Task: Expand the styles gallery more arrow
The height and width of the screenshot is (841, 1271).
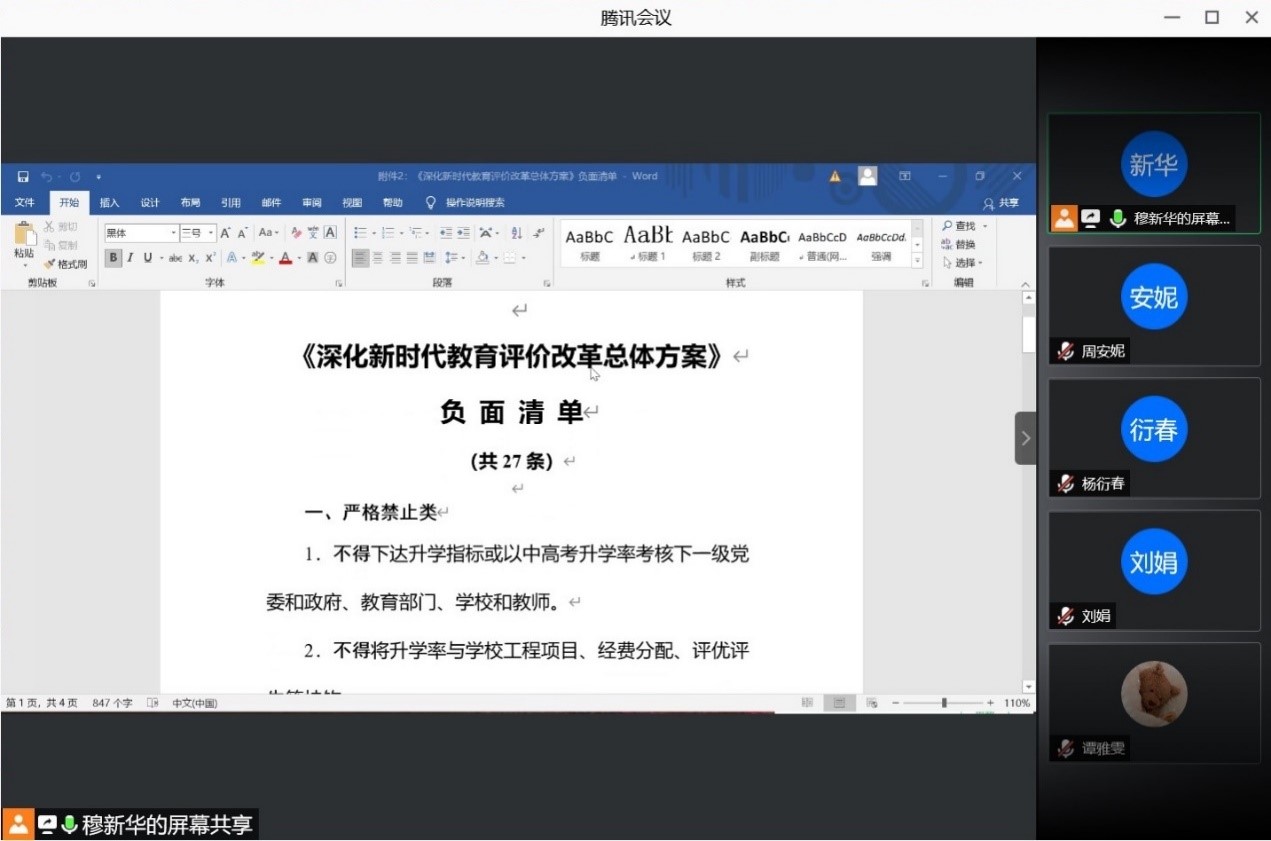Action: [x=917, y=260]
